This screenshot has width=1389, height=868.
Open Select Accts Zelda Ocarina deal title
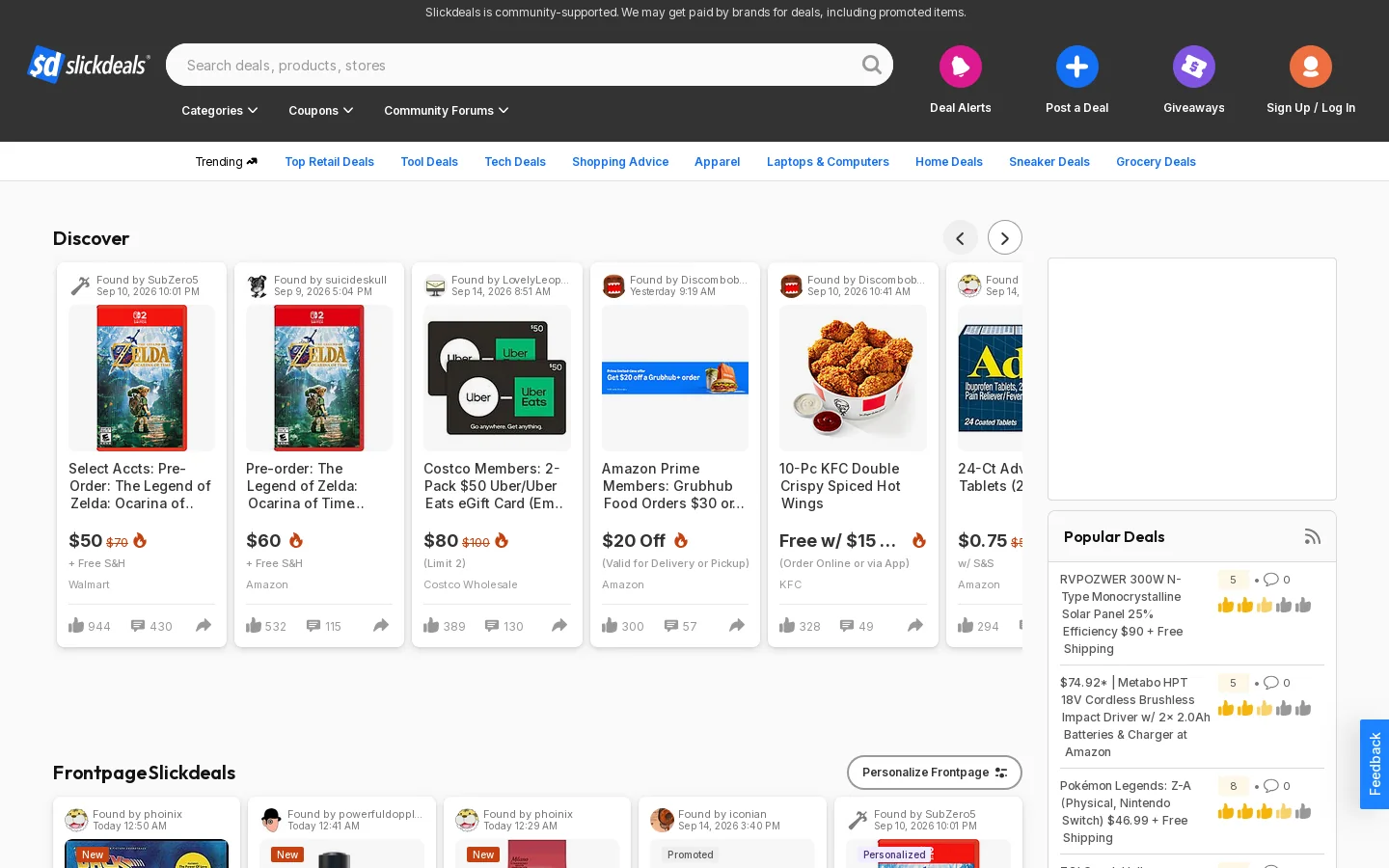[140, 486]
